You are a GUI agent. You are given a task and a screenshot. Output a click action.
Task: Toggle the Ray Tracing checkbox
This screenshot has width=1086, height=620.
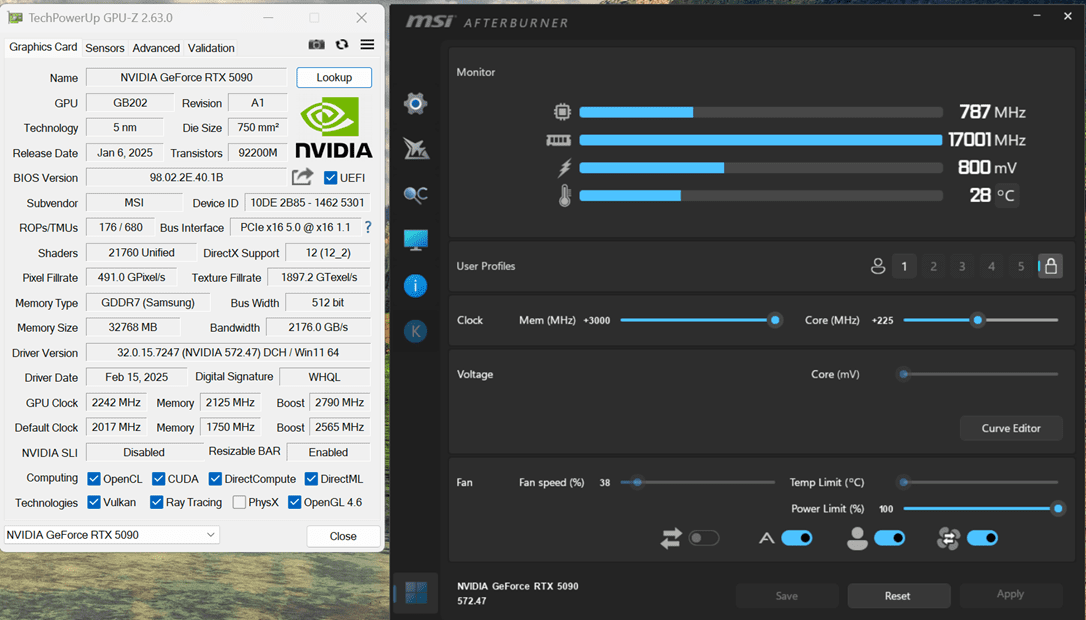(157, 502)
